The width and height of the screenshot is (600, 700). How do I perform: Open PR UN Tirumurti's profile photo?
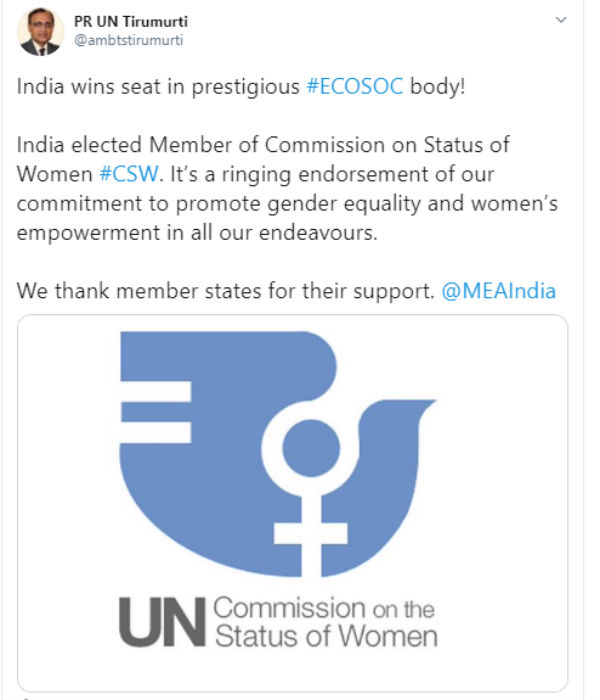point(40,32)
